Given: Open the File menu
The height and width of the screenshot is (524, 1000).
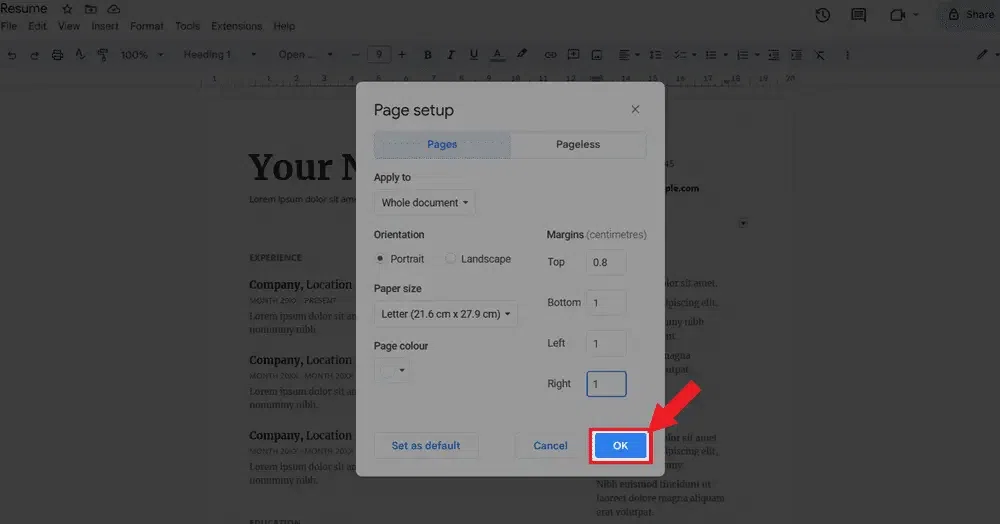Looking at the screenshot, I should tap(9, 26).
